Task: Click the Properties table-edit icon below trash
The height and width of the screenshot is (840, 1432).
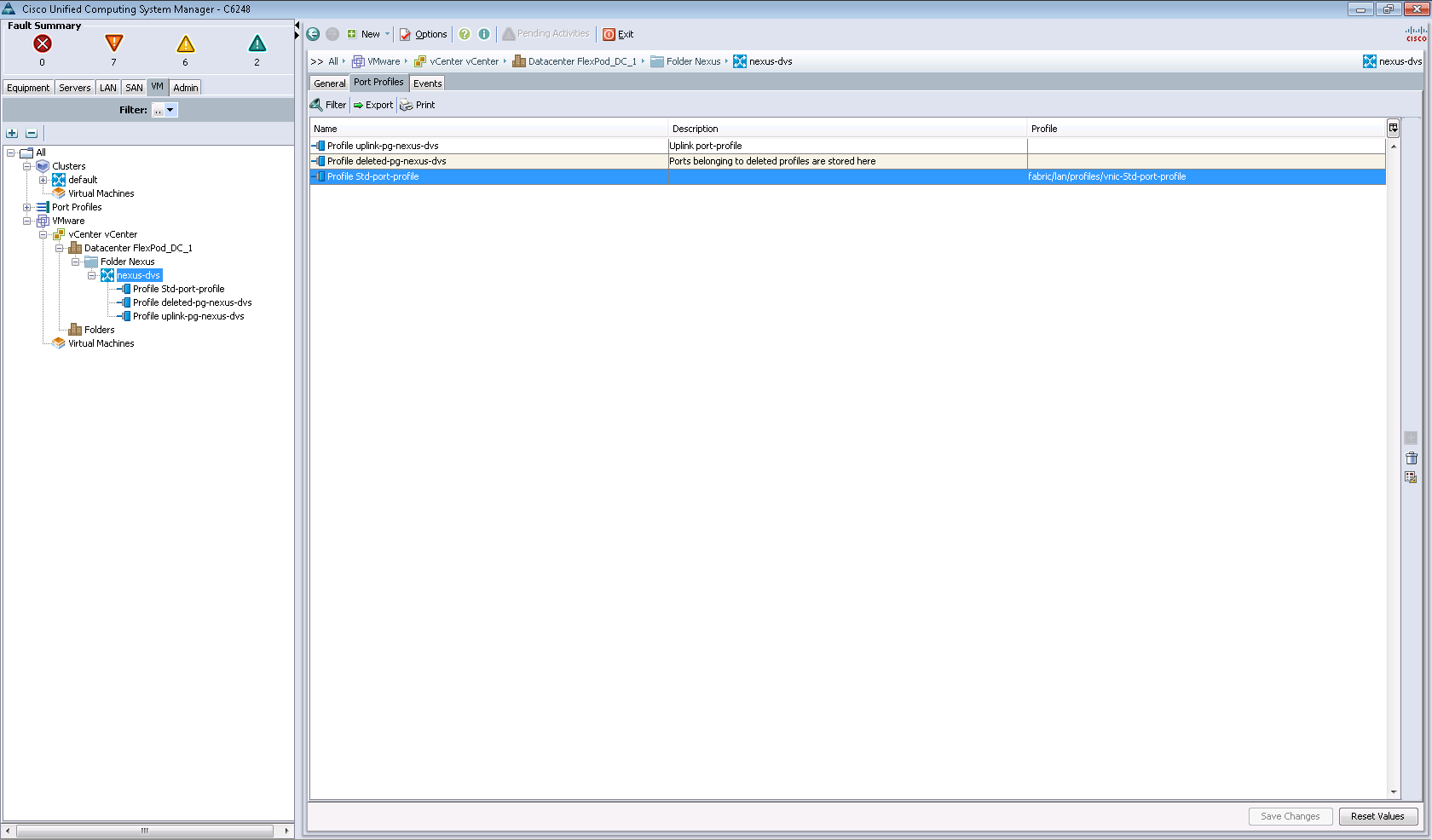Action: pyautogui.click(x=1411, y=477)
